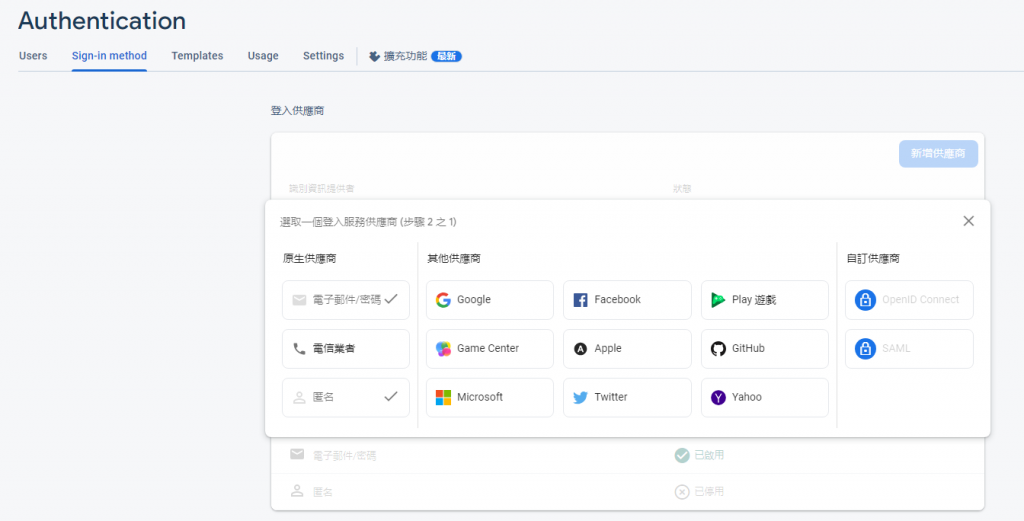Select Google sign-in provider
Viewport: 1024px width, 521px height.
click(490, 300)
